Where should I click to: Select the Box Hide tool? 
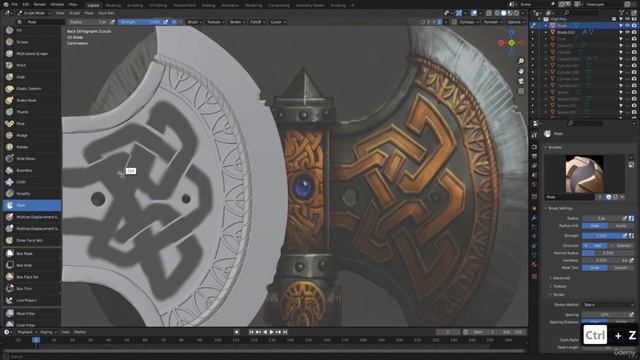[32, 265]
